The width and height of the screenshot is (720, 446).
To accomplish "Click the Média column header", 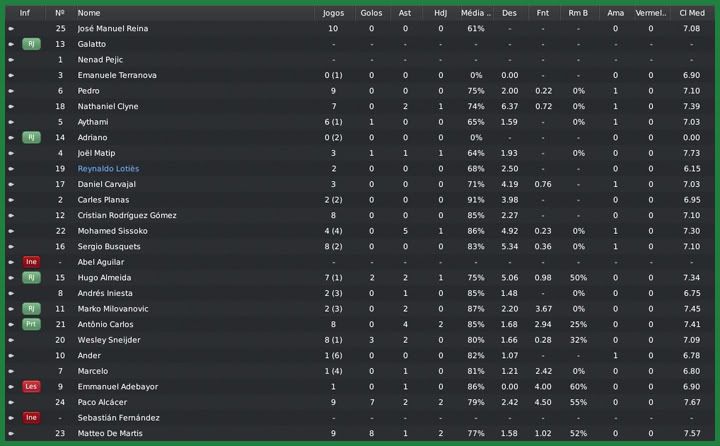I will tap(476, 13).
